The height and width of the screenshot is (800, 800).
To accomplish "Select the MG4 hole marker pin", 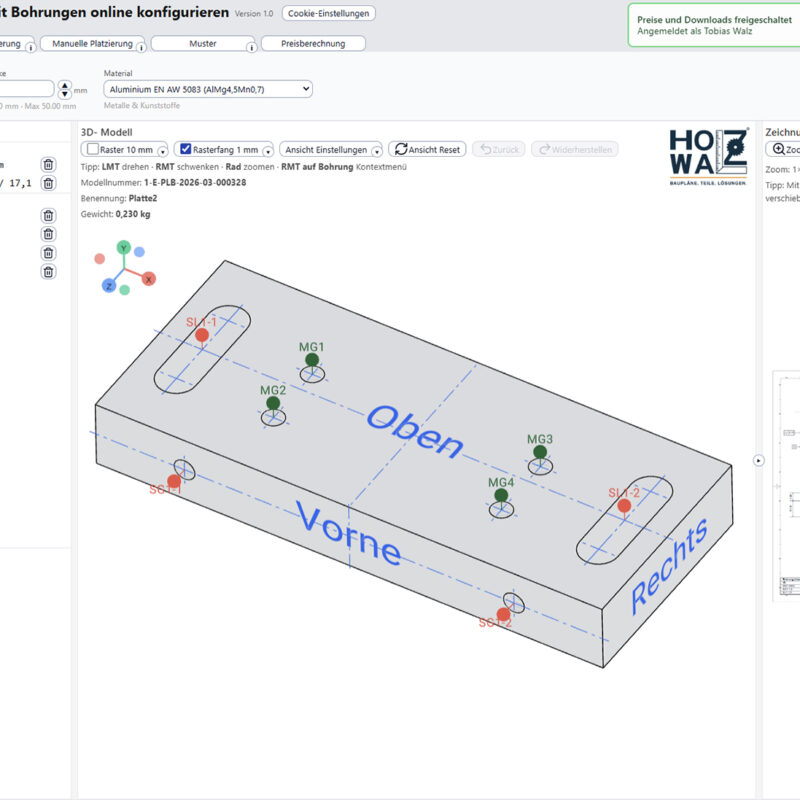I will [x=501, y=495].
